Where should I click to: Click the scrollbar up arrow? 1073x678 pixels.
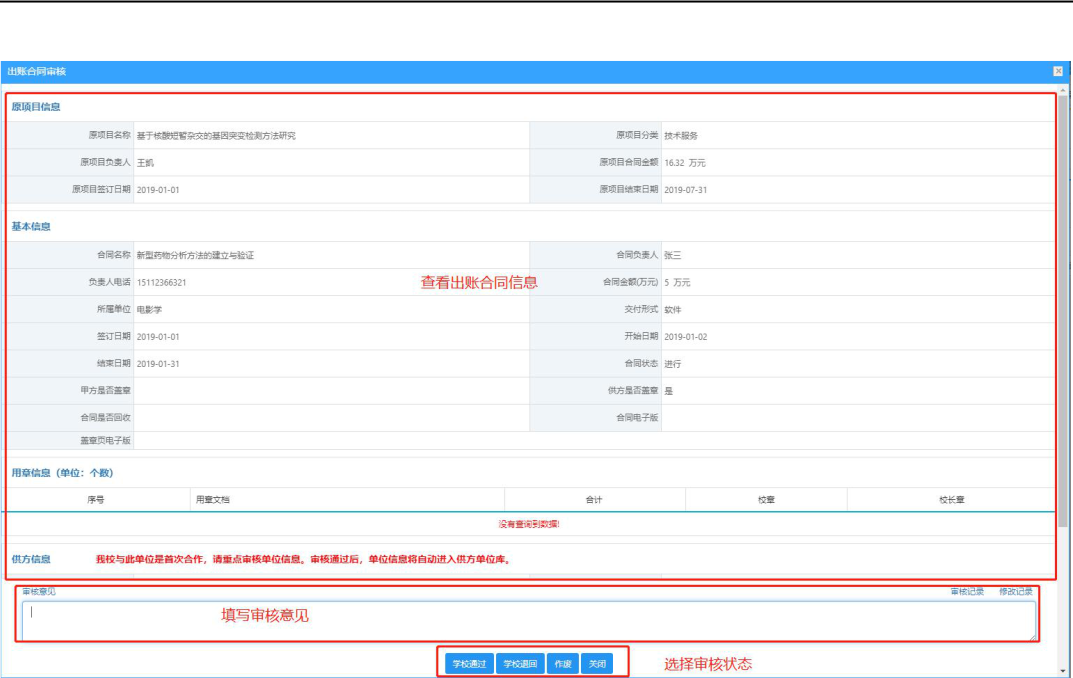[x=1063, y=90]
